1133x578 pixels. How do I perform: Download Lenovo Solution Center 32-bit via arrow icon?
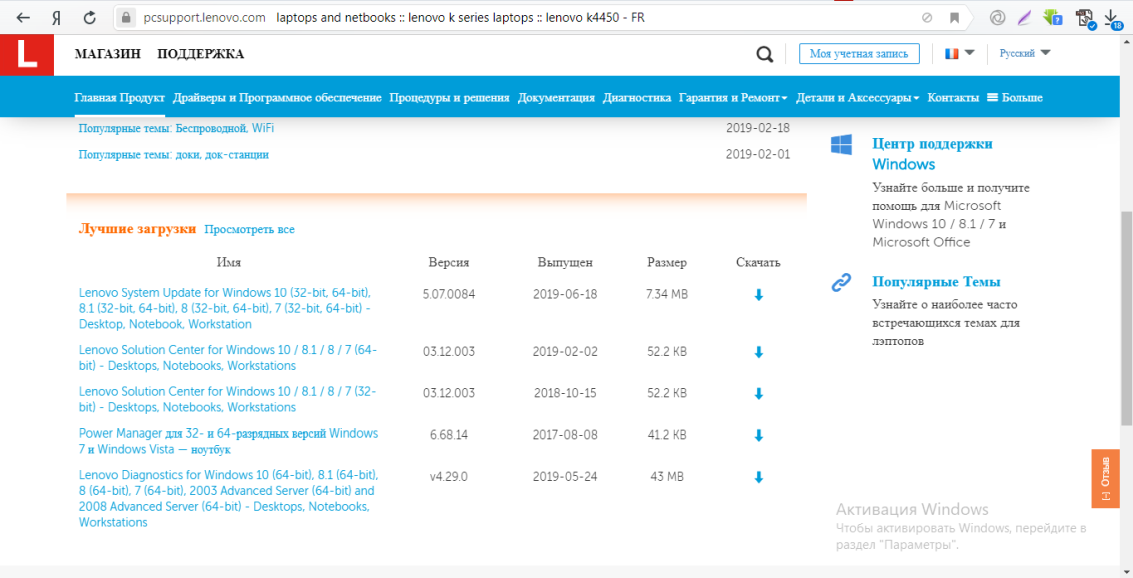pos(759,394)
